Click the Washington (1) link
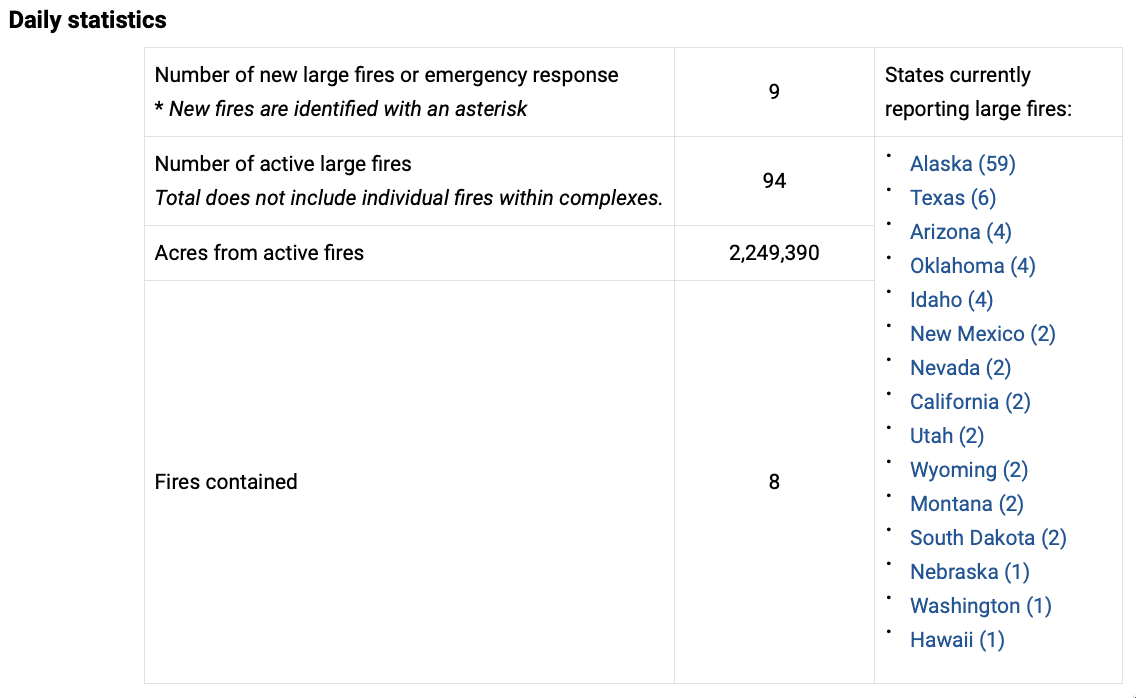1136x698 pixels. [x=980, y=607]
